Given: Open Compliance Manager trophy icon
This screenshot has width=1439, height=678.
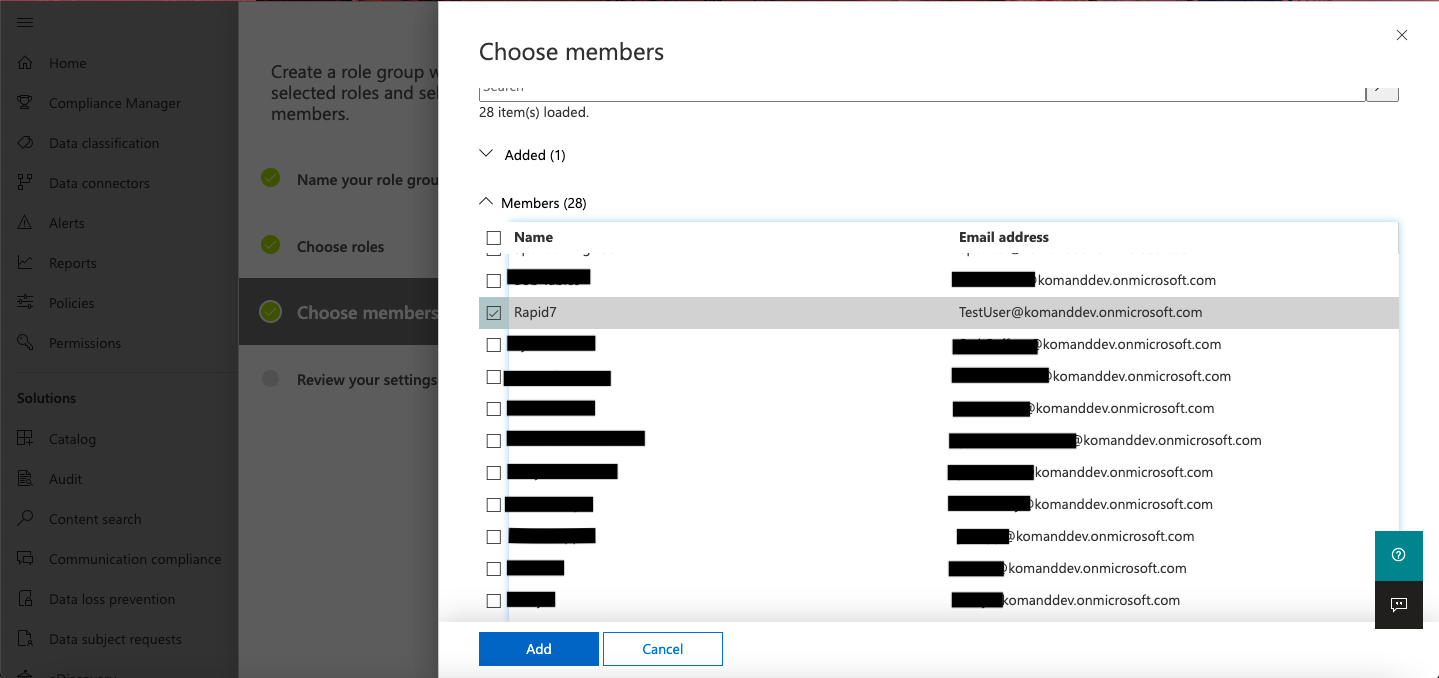Looking at the screenshot, I should (26, 103).
